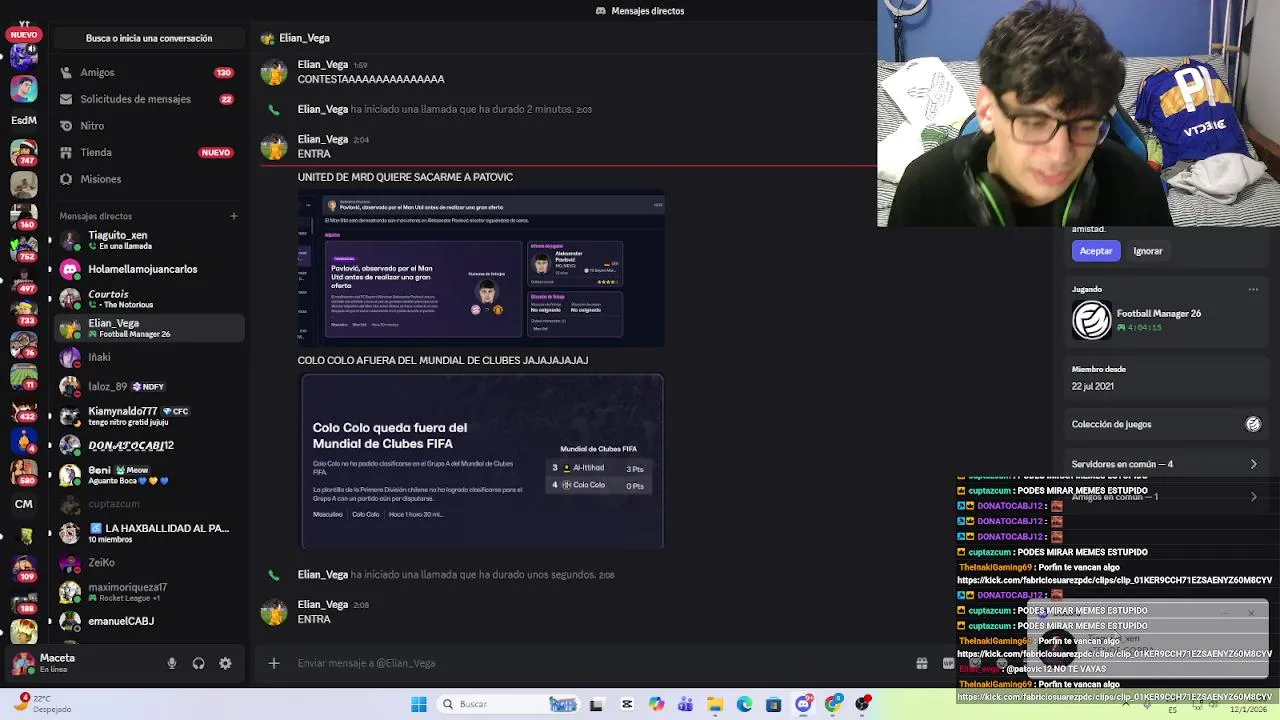Viewport: 1280px width, 720px height.
Task: Select the Elian_Vega conversation
Action: pos(148,328)
